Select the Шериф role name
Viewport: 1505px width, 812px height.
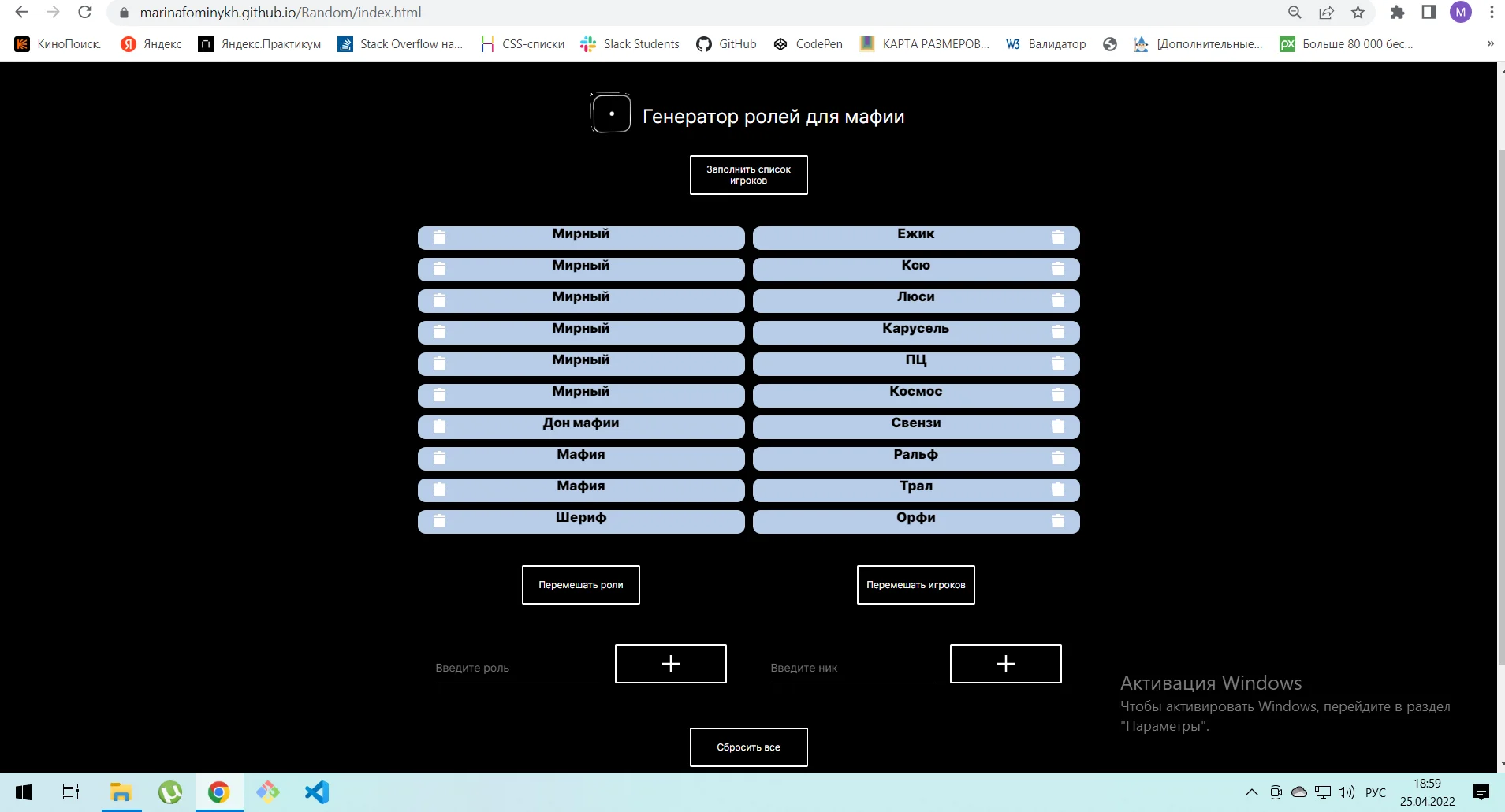click(x=581, y=518)
